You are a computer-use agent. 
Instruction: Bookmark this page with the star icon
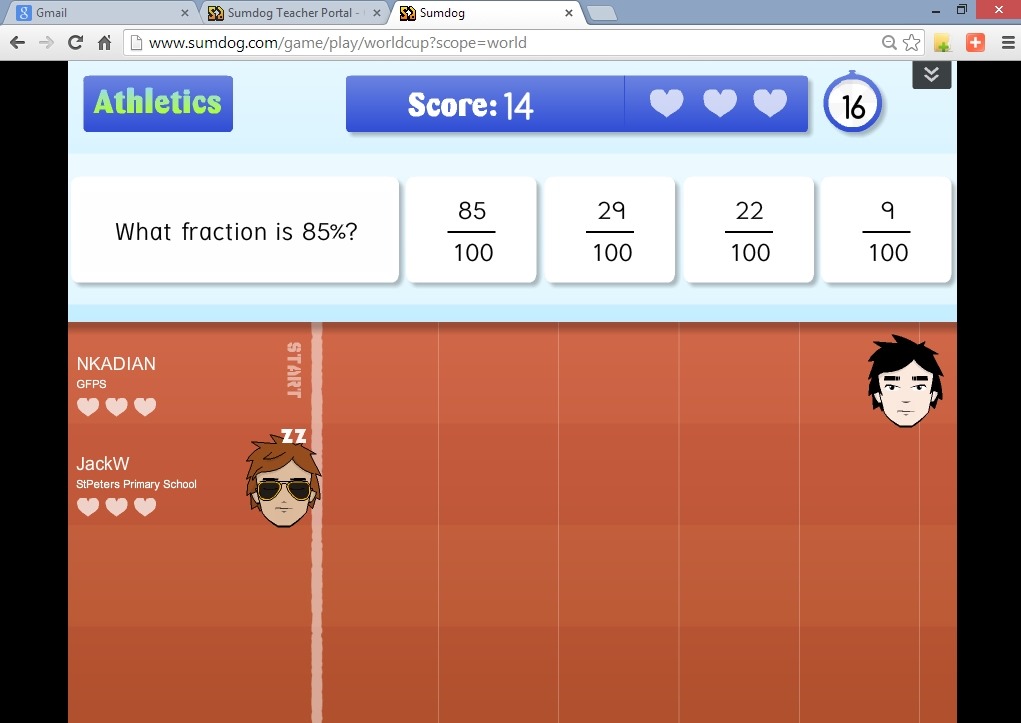click(x=912, y=43)
